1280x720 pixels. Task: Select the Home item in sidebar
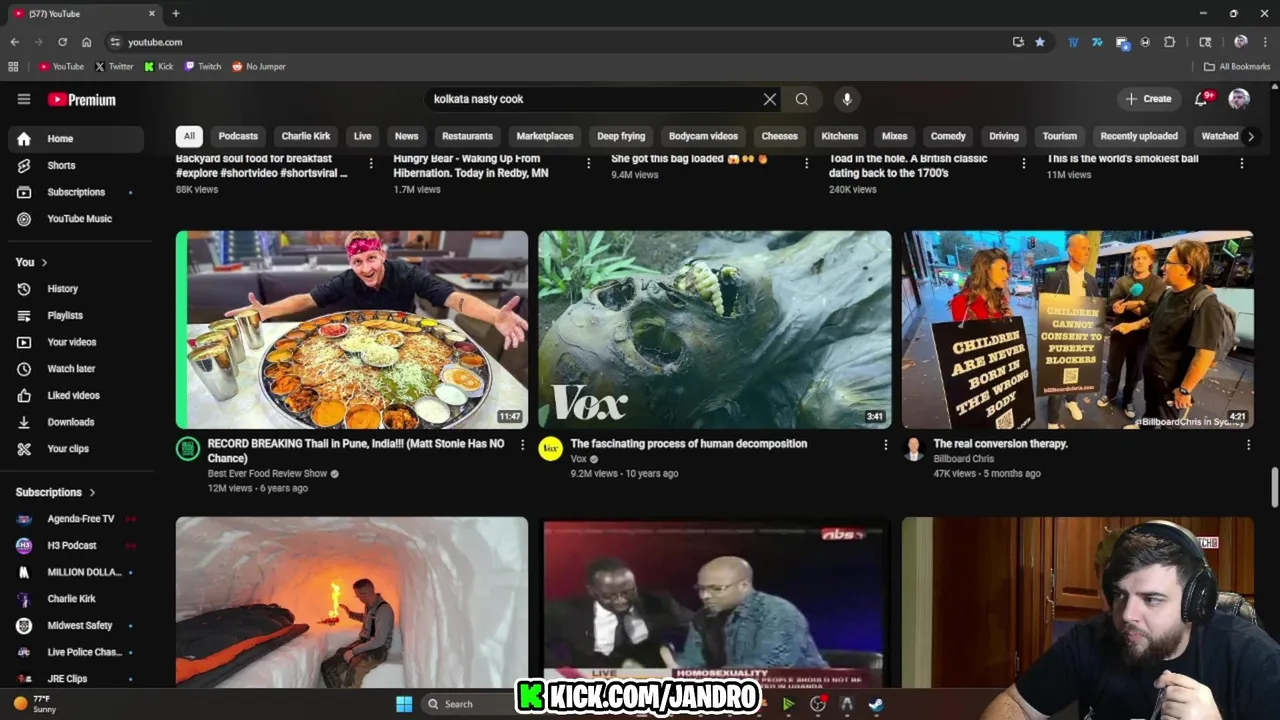[x=75, y=139]
